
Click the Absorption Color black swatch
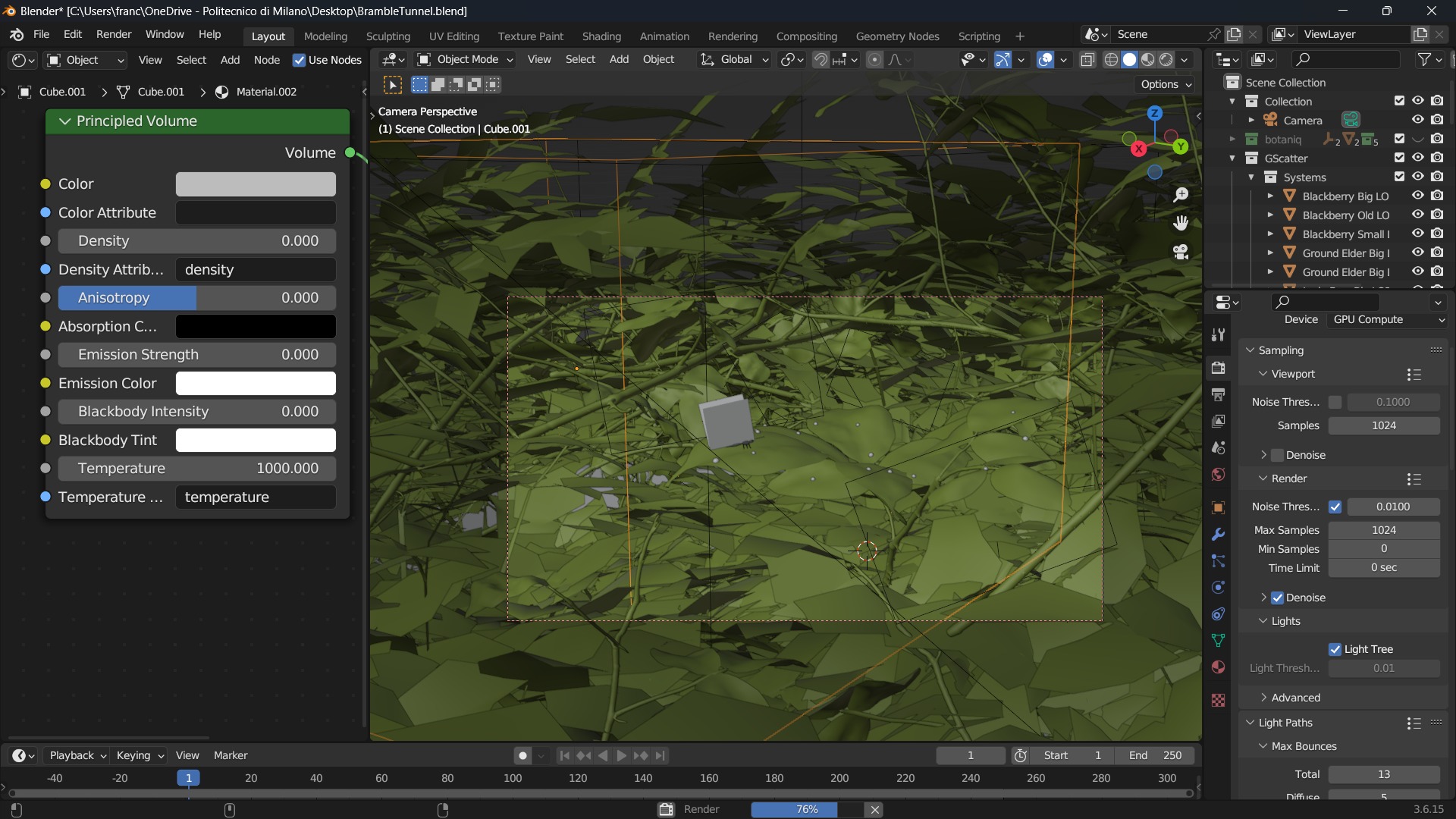pos(256,326)
